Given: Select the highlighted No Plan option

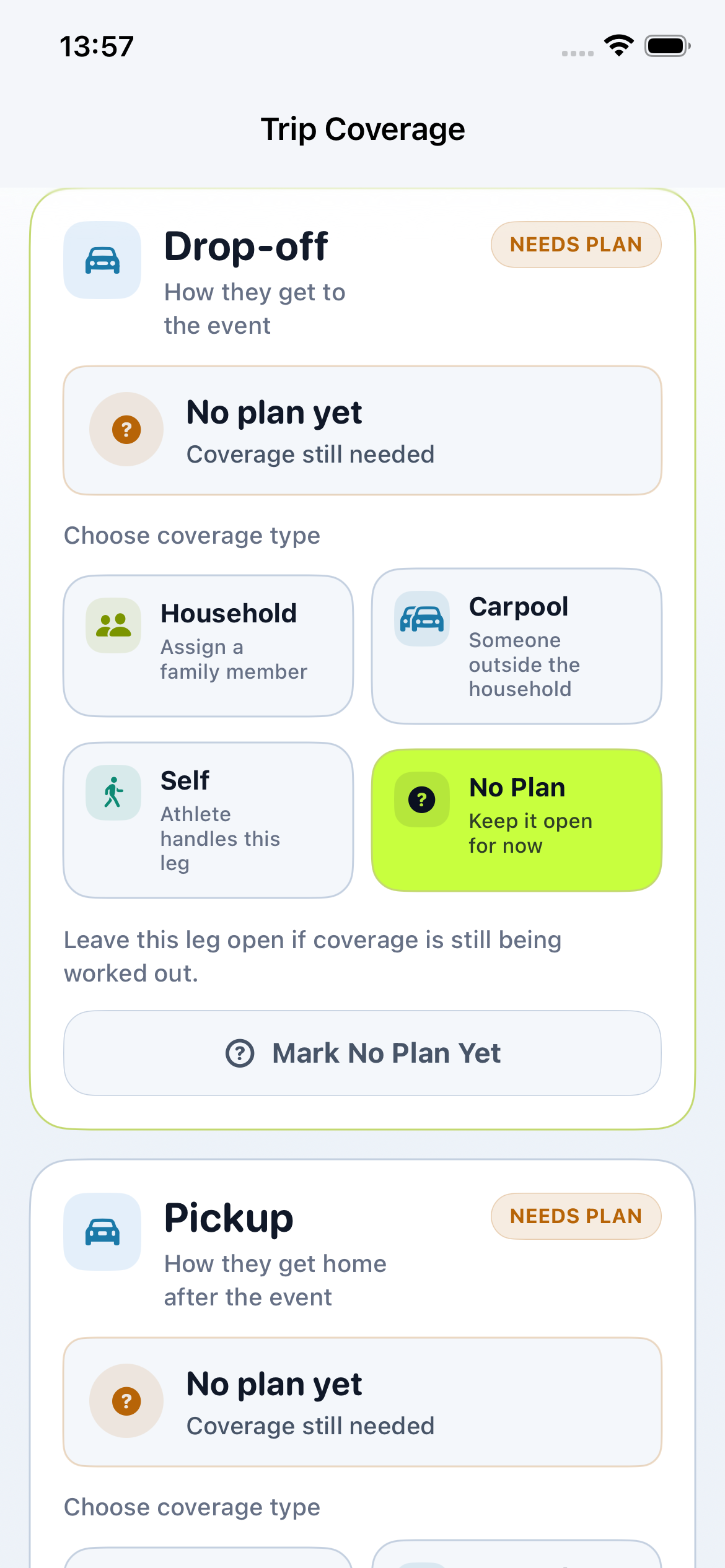Looking at the screenshot, I should [x=517, y=820].
